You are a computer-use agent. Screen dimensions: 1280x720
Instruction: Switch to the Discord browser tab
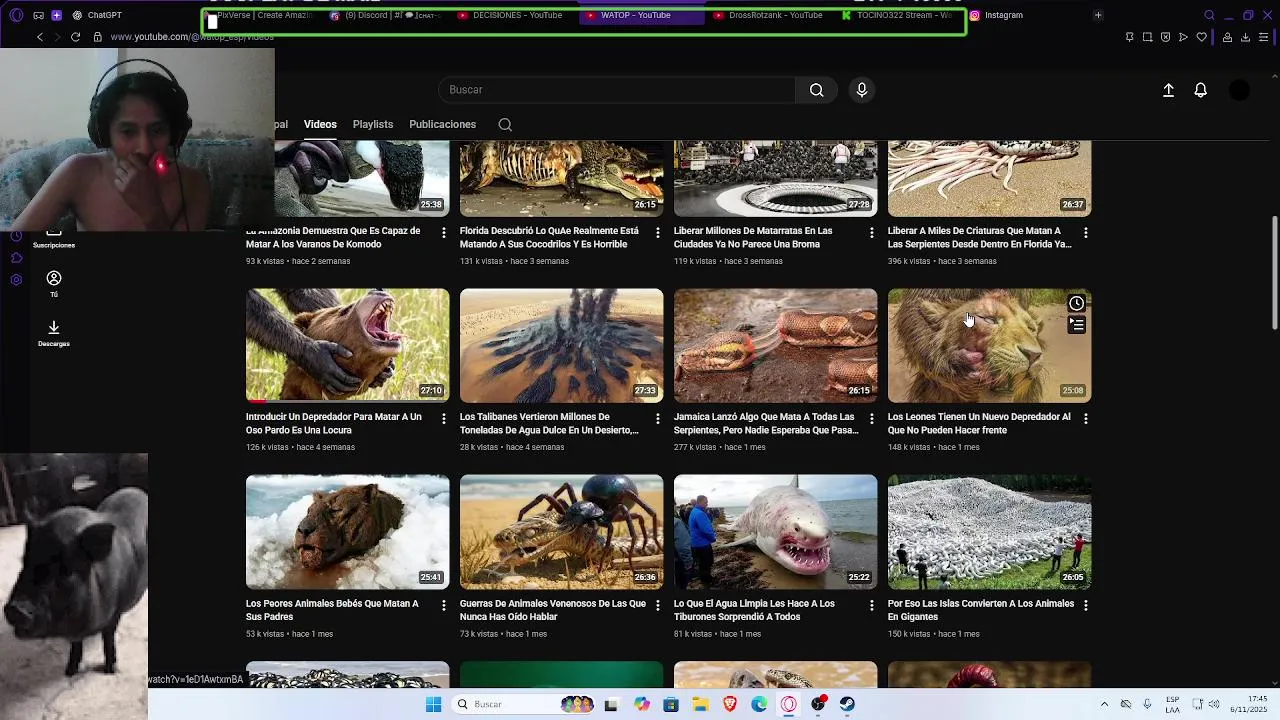(x=385, y=15)
